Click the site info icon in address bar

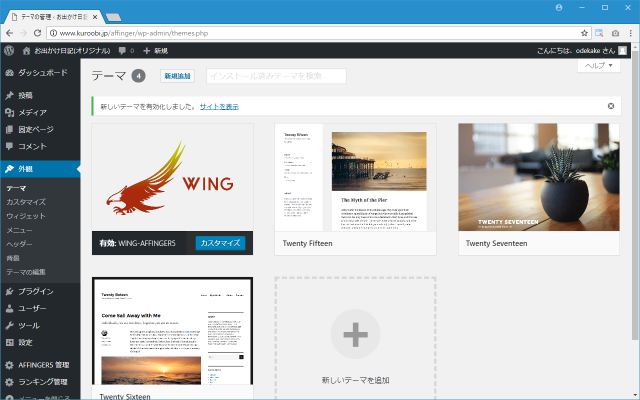tap(53, 33)
